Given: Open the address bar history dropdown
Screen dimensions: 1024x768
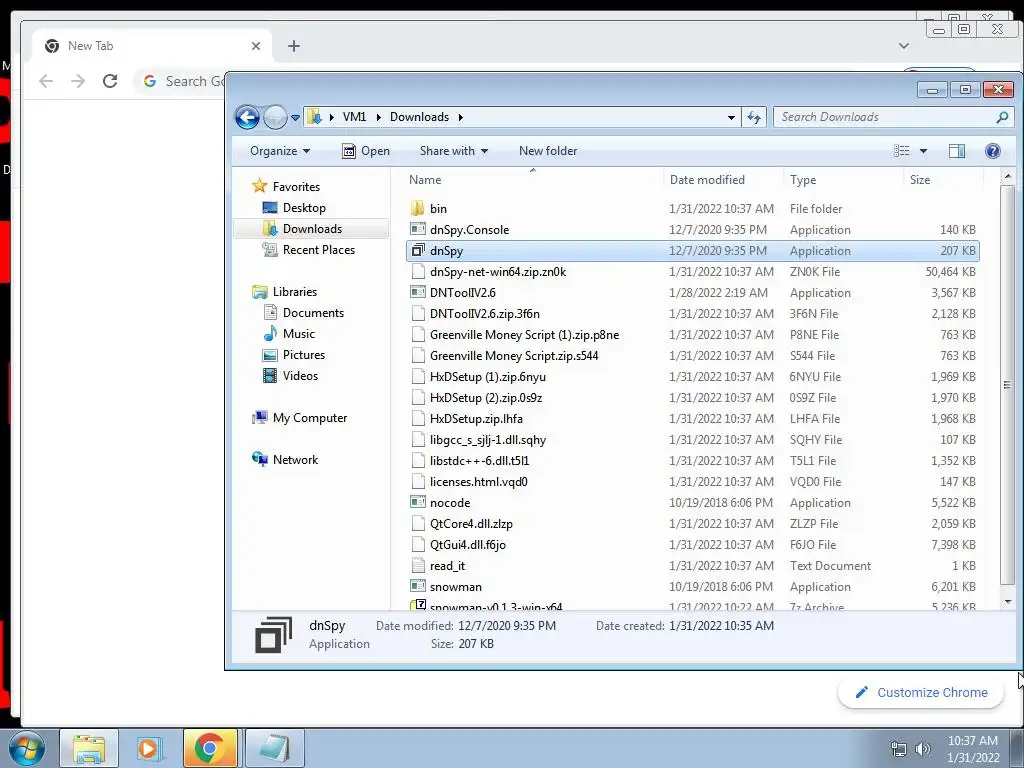Looking at the screenshot, I should click(x=731, y=118).
